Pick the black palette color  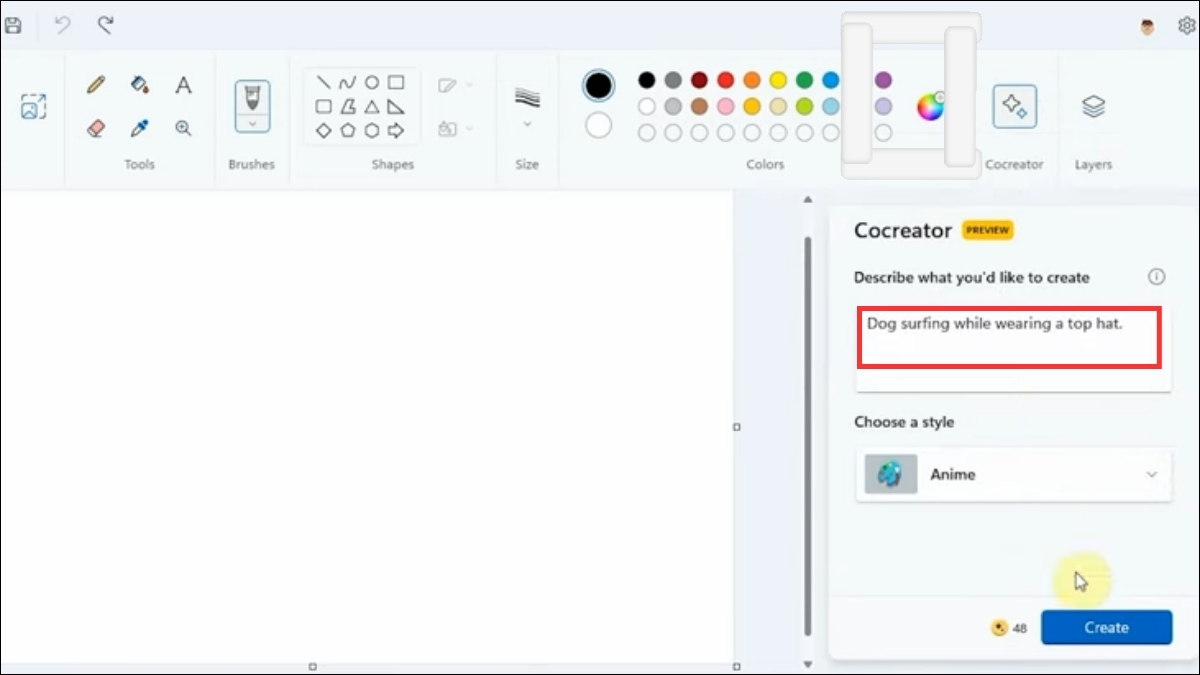pyautogui.click(x=647, y=80)
